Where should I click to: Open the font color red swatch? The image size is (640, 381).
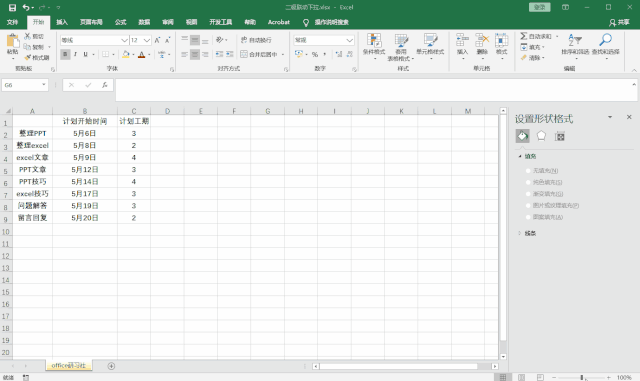142,54
